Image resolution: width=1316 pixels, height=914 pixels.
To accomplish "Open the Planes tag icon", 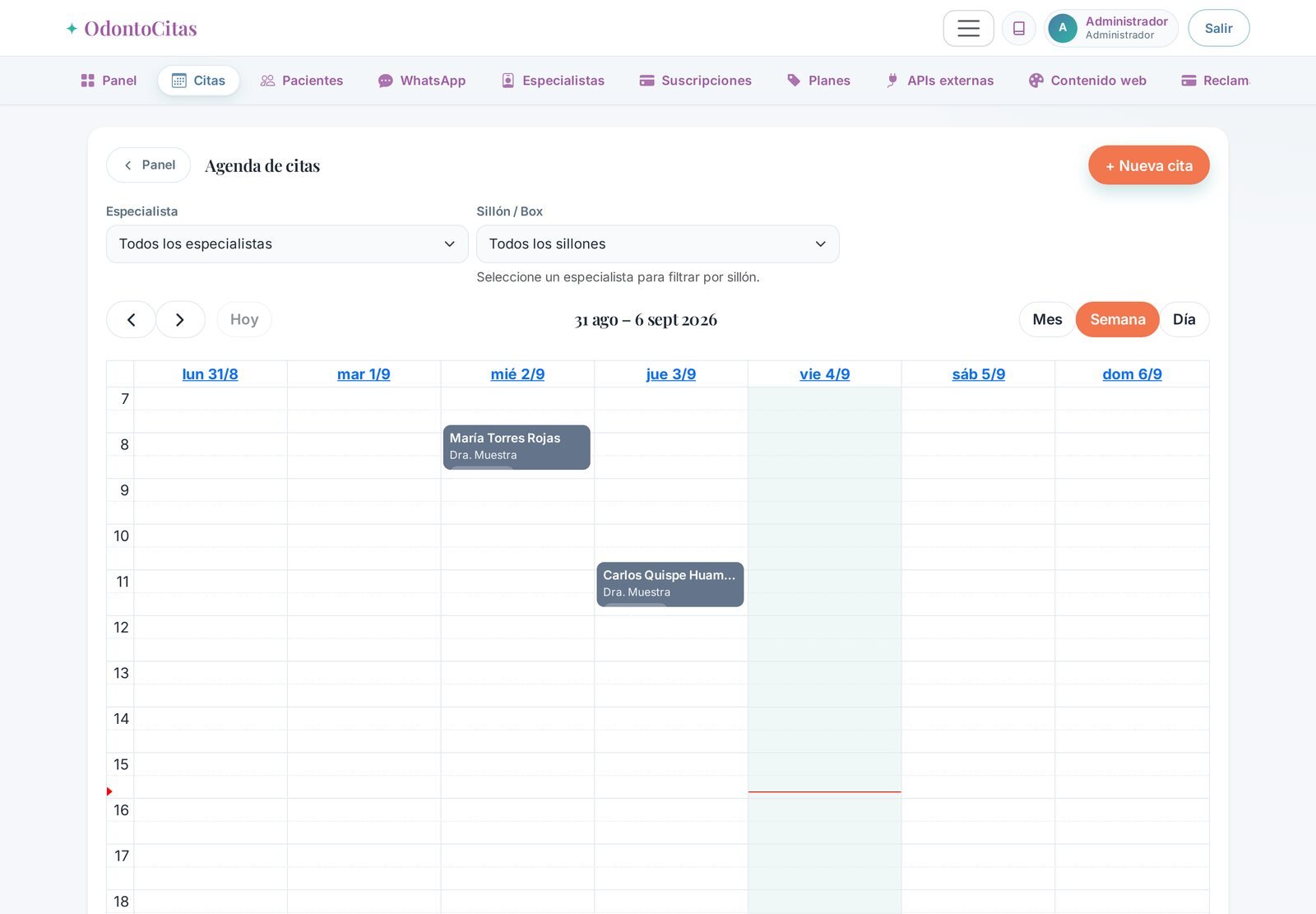I will click(x=794, y=81).
